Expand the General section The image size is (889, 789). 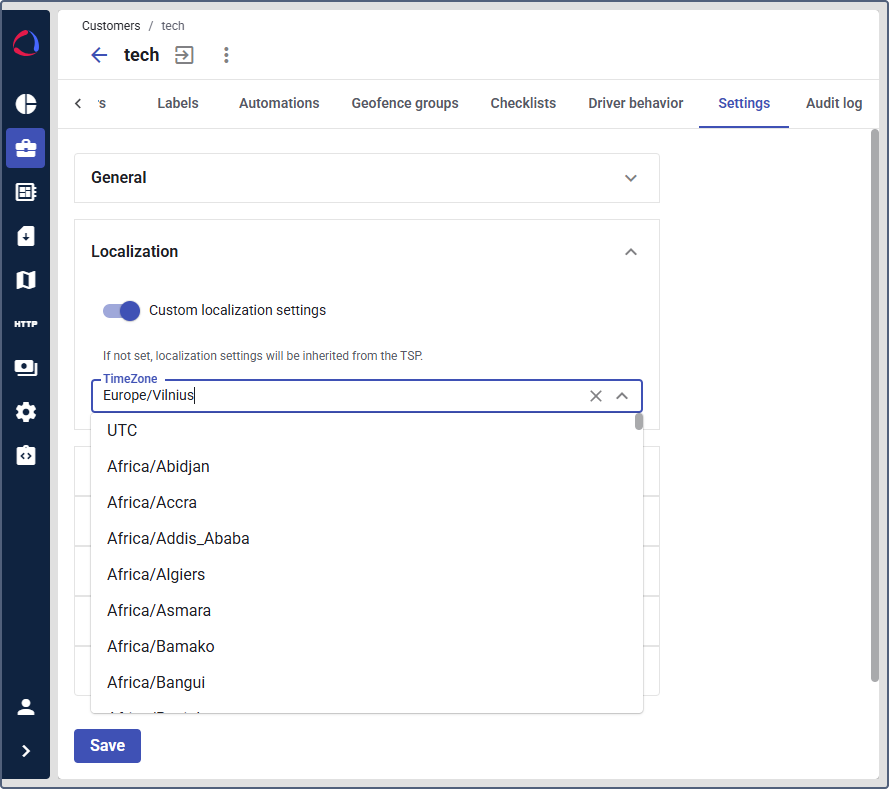[x=630, y=178]
